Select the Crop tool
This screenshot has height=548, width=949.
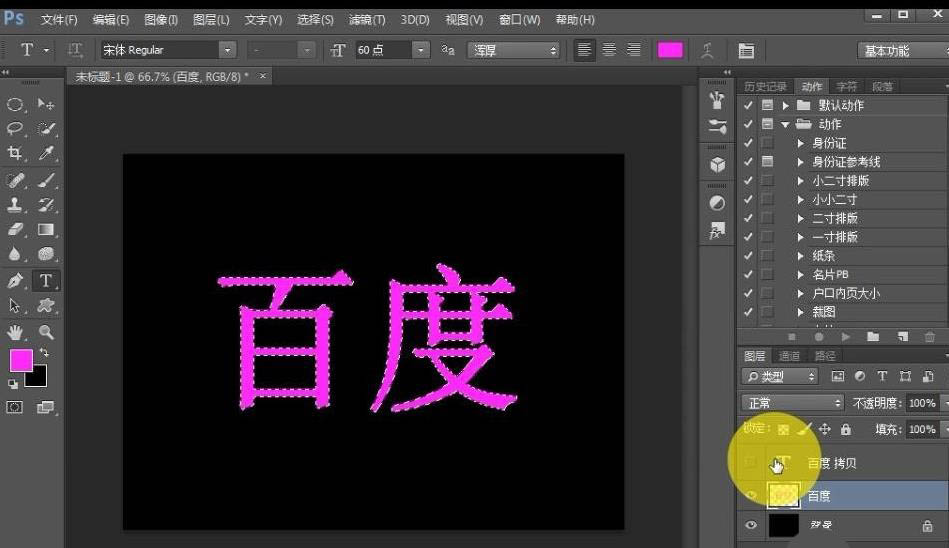(x=15, y=153)
